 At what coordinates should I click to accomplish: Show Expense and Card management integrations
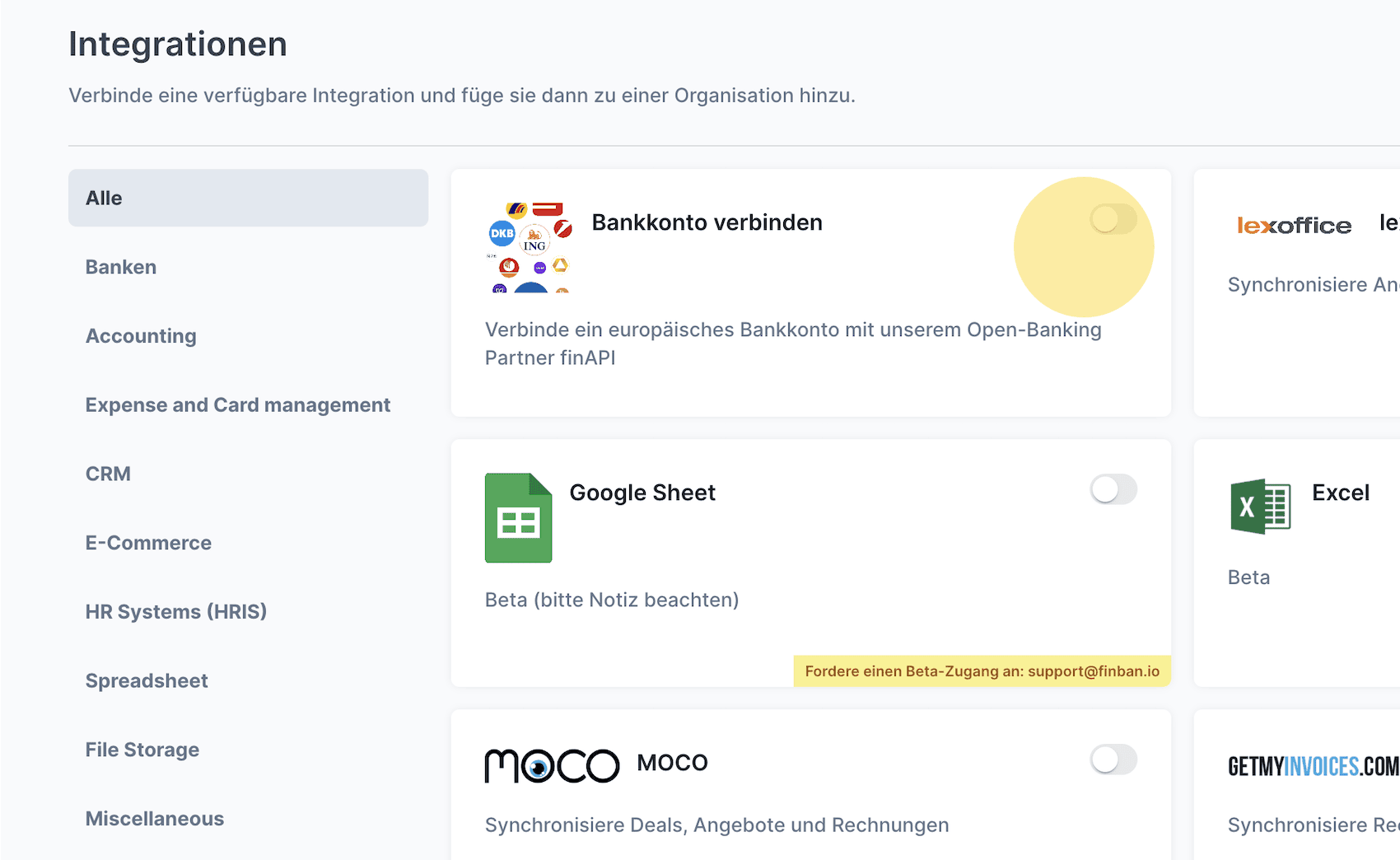pyautogui.click(x=238, y=405)
